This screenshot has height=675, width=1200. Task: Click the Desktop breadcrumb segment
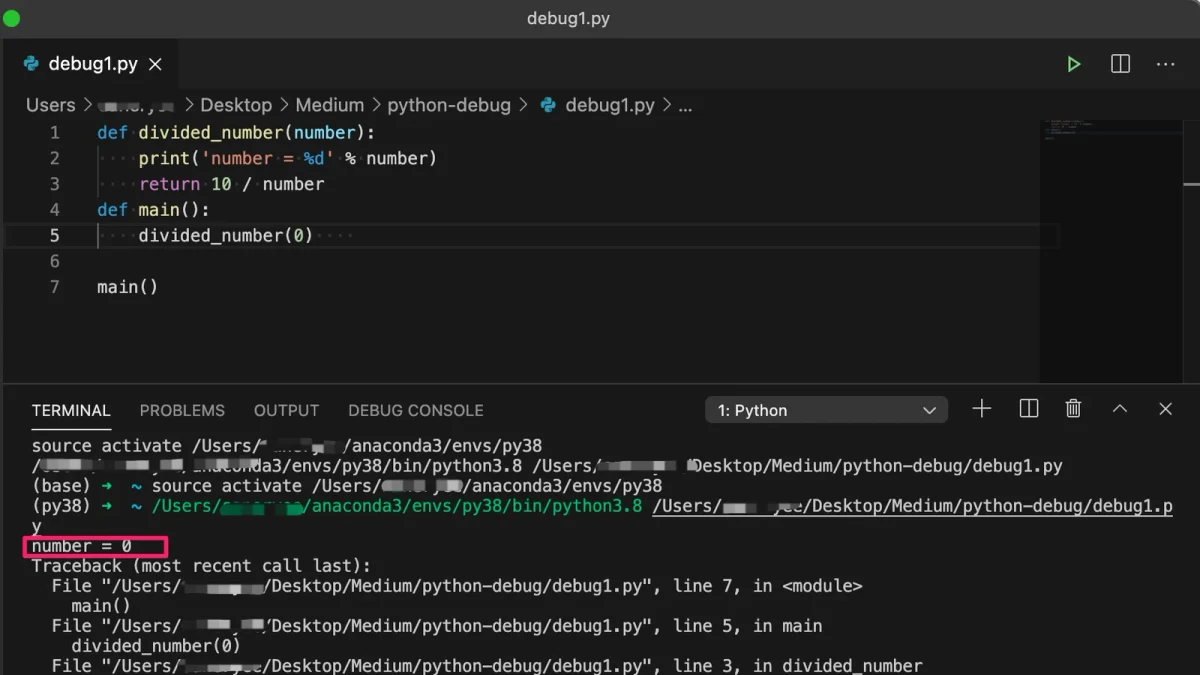[236, 105]
